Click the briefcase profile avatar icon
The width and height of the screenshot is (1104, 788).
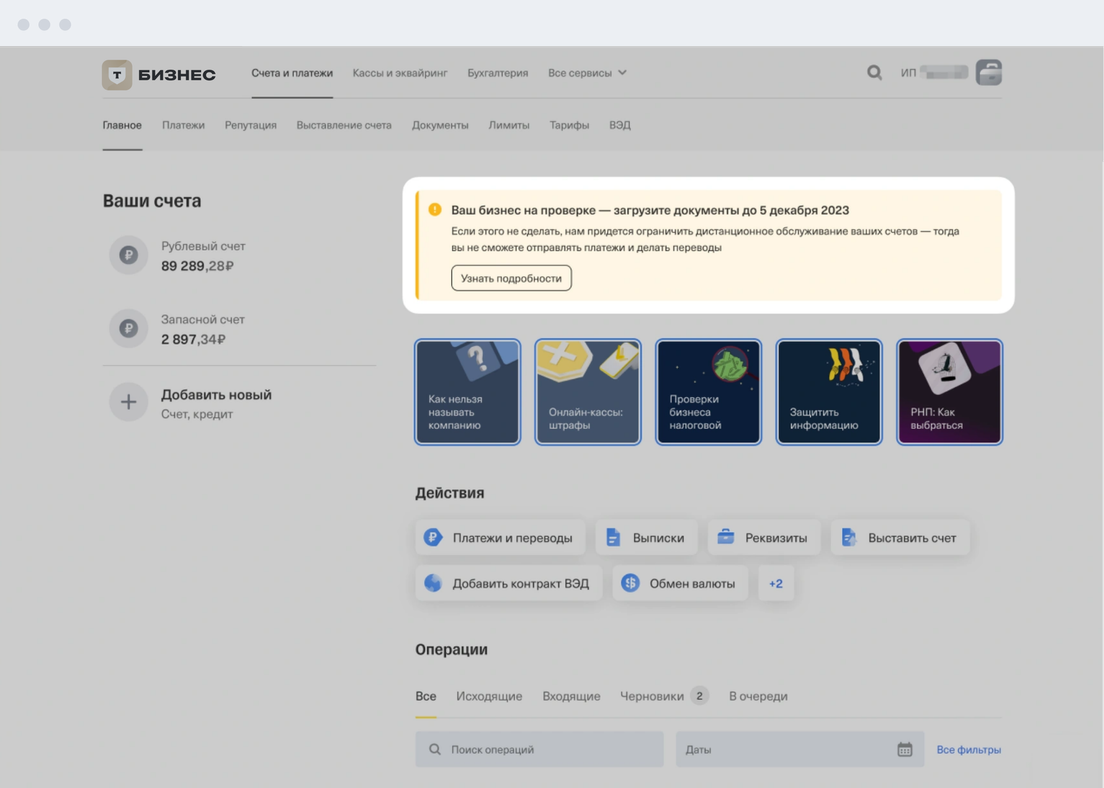[x=988, y=73]
